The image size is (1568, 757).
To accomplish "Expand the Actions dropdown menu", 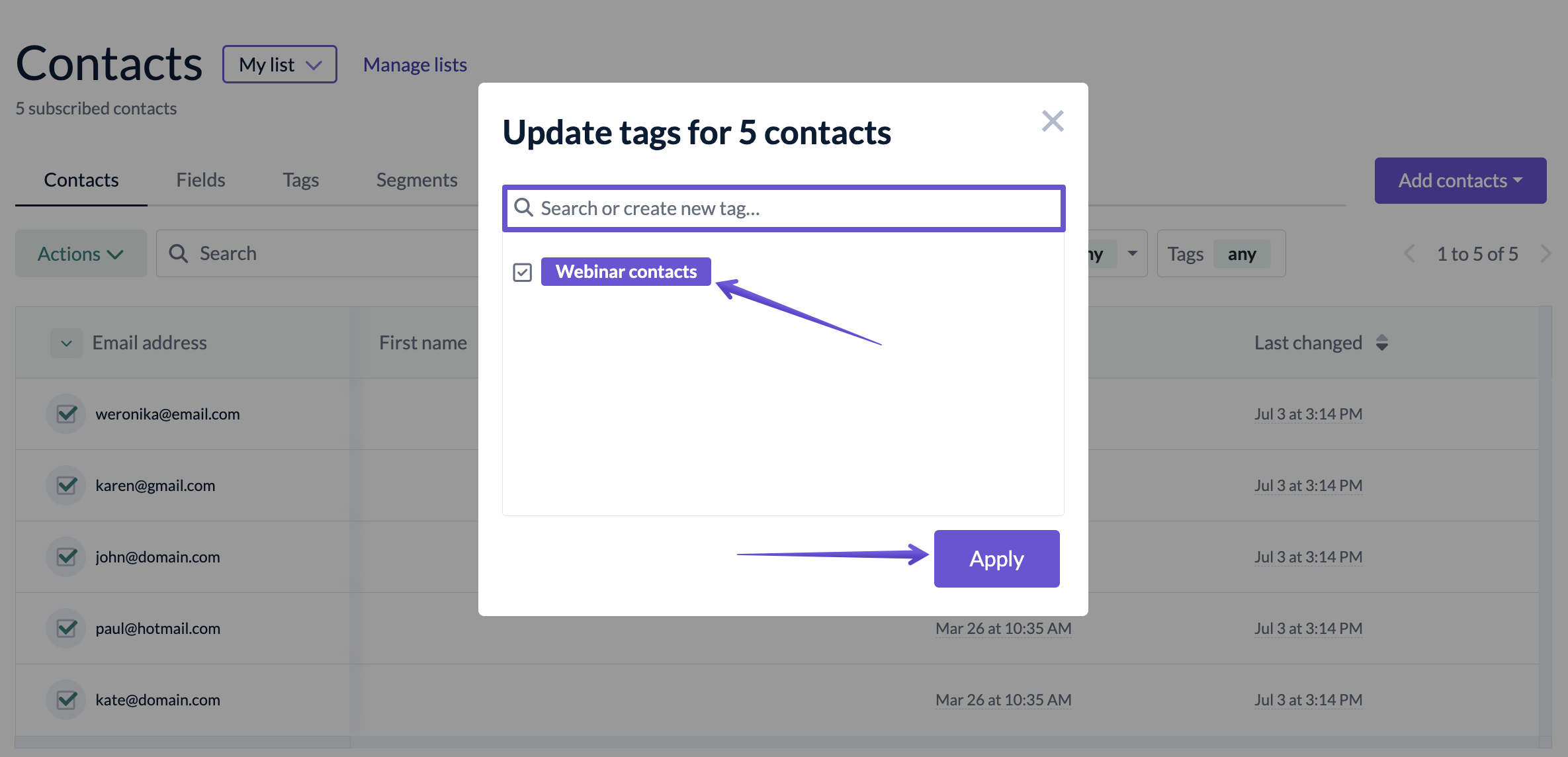I will pyautogui.click(x=81, y=253).
